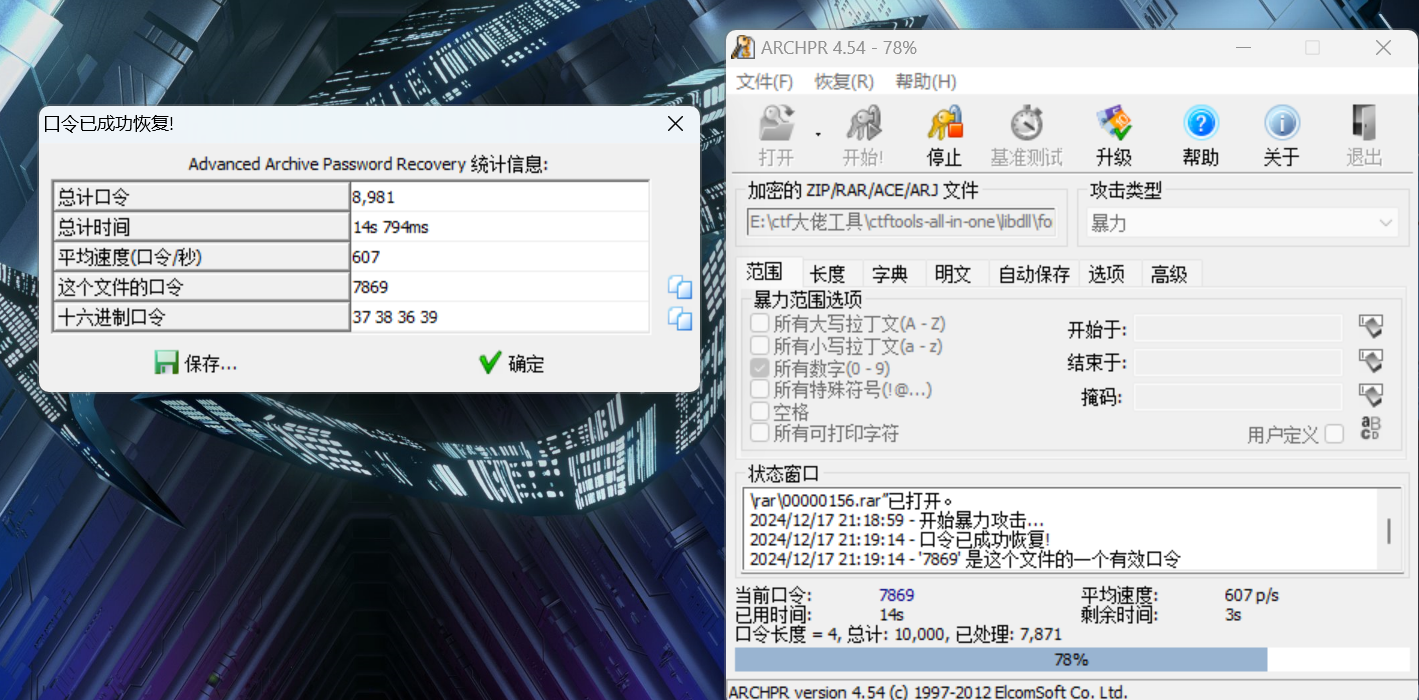
Task: Stop the attack with 停止 icon
Action: pyautogui.click(x=944, y=135)
